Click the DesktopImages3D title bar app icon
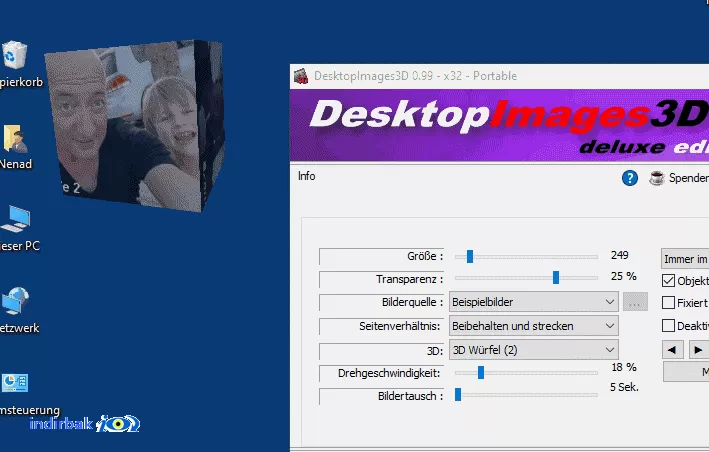This screenshot has width=709, height=452. [301, 76]
